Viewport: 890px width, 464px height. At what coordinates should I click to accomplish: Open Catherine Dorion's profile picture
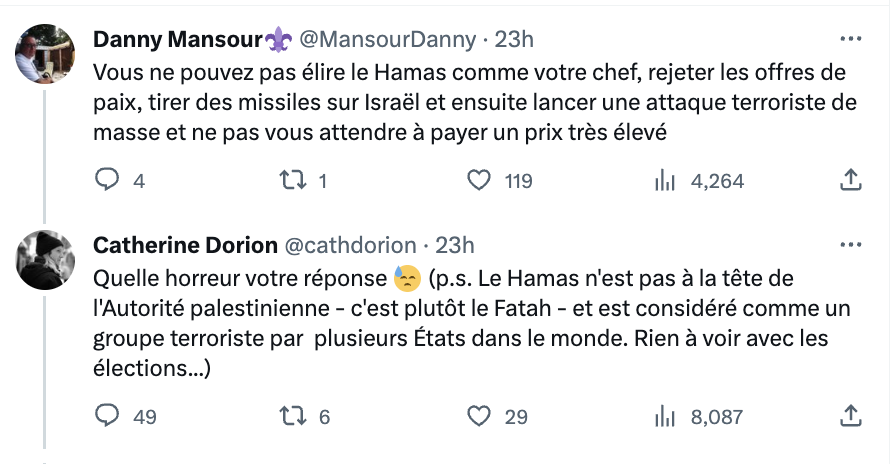point(45,260)
